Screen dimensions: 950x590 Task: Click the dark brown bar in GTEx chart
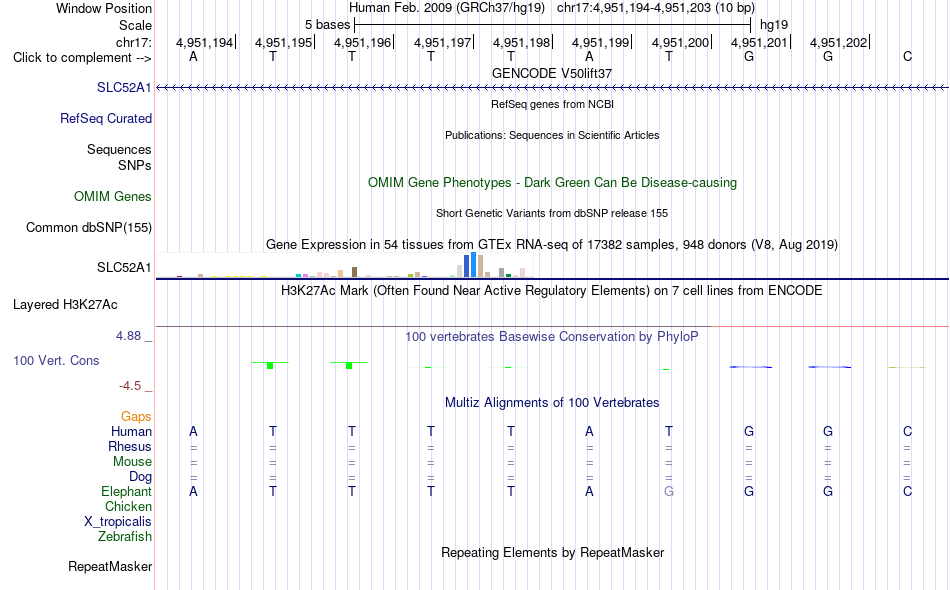(354, 272)
